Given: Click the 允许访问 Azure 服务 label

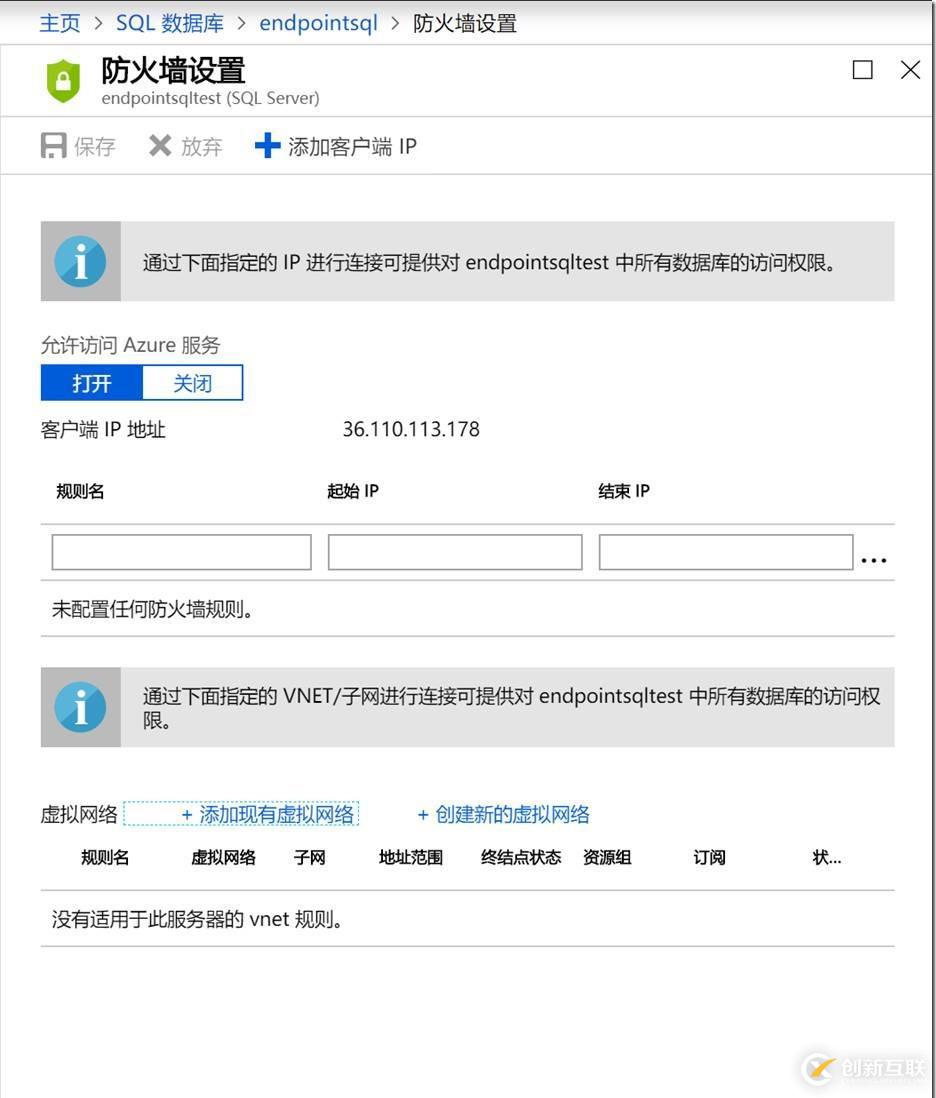Looking at the screenshot, I should pyautogui.click(x=130, y=345).
